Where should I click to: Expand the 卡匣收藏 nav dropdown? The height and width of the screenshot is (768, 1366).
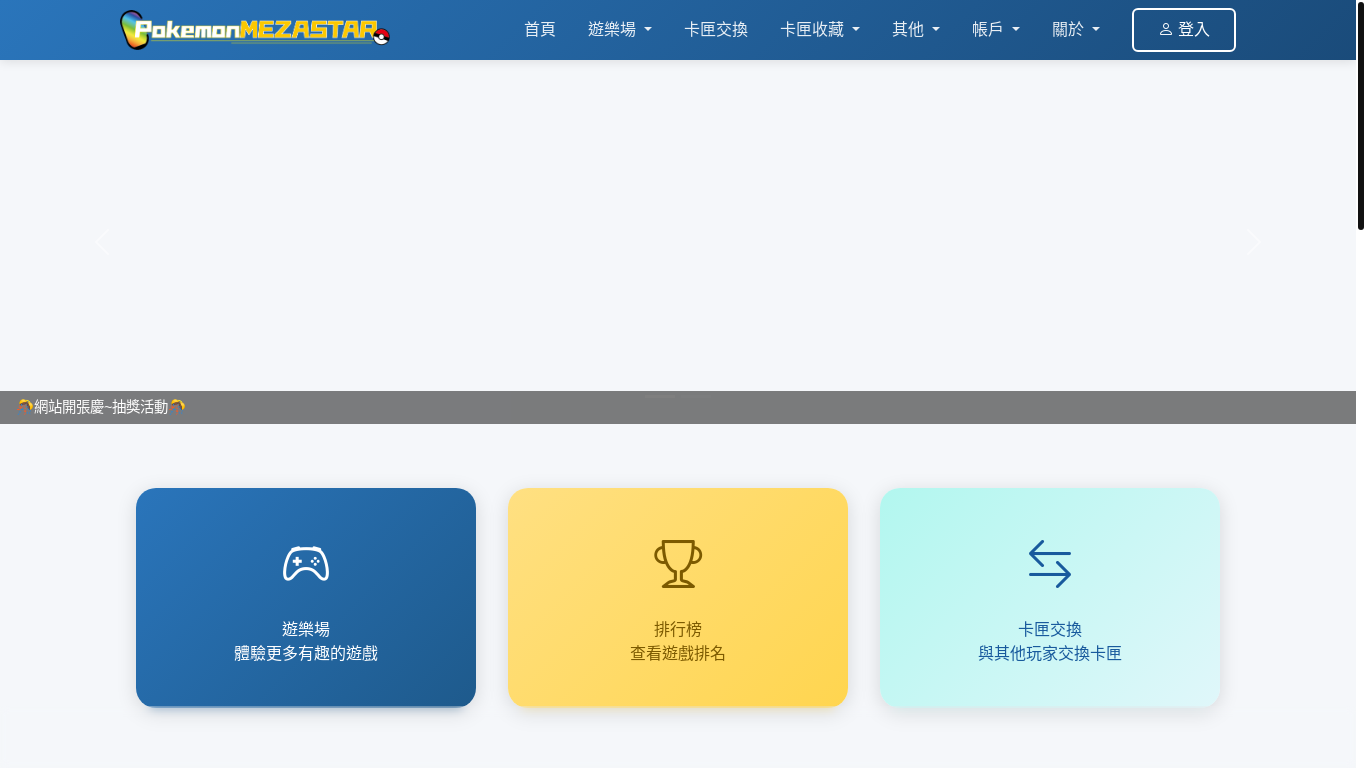(x=820, y=30)
